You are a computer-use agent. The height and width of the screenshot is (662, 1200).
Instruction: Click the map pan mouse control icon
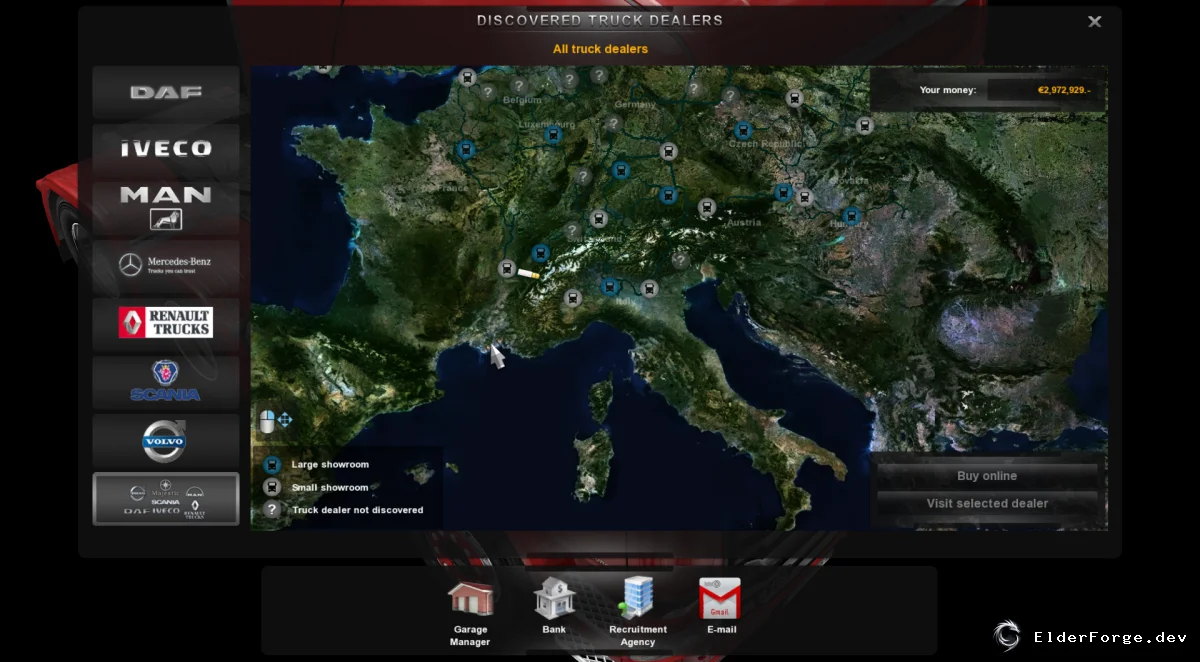[276, 421]
